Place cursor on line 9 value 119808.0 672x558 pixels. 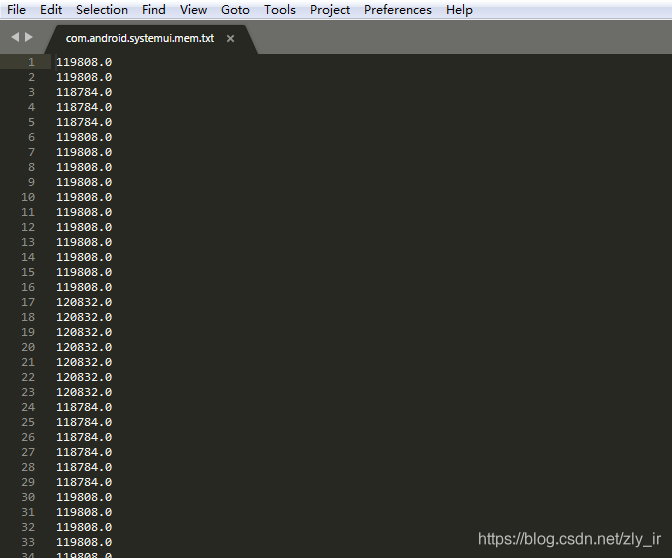click(x=84, y=182)
